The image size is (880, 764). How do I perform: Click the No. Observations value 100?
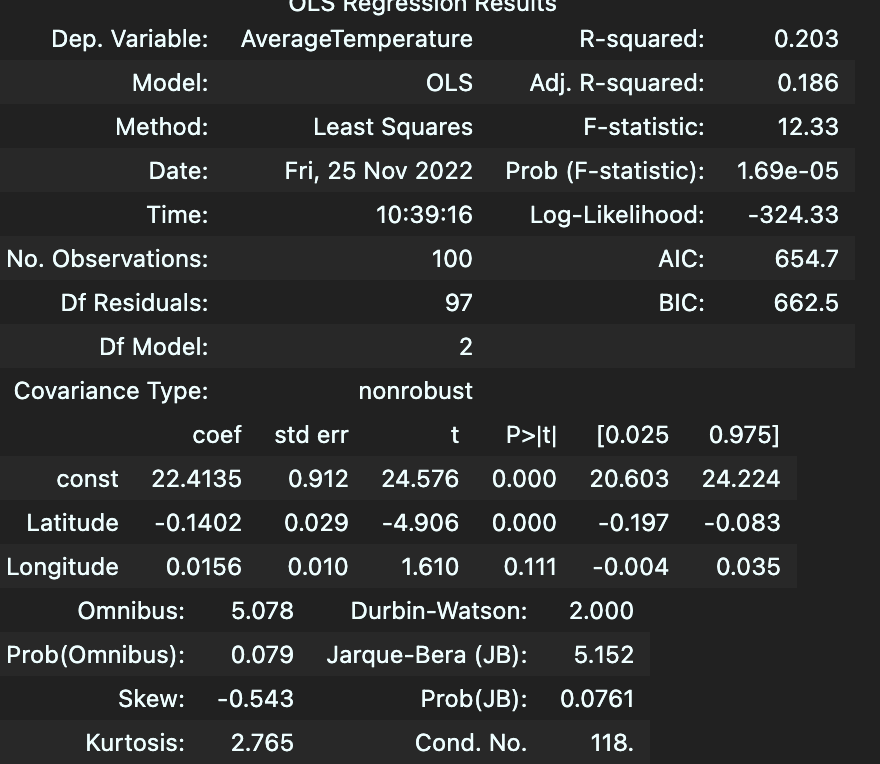click(451, 259)
